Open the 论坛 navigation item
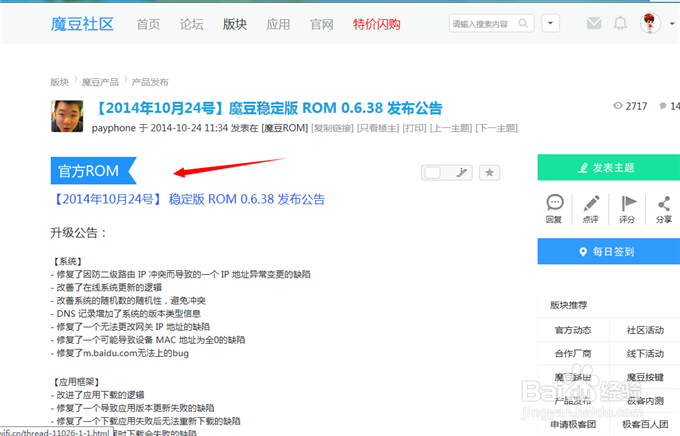 coord(192,24)
